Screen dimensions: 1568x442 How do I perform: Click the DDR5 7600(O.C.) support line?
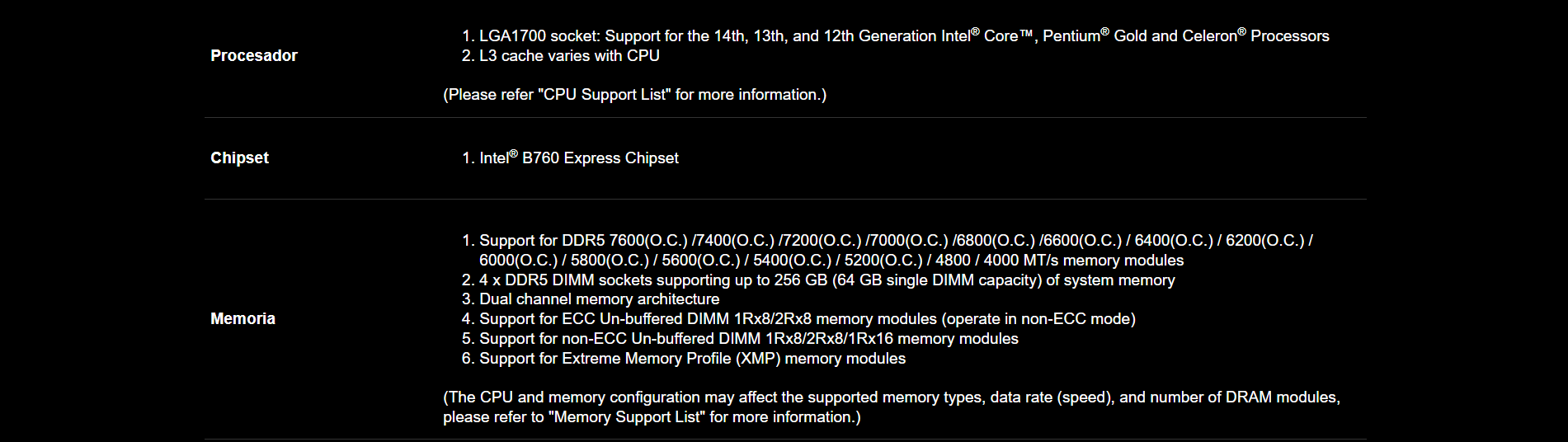coord(896,240)
